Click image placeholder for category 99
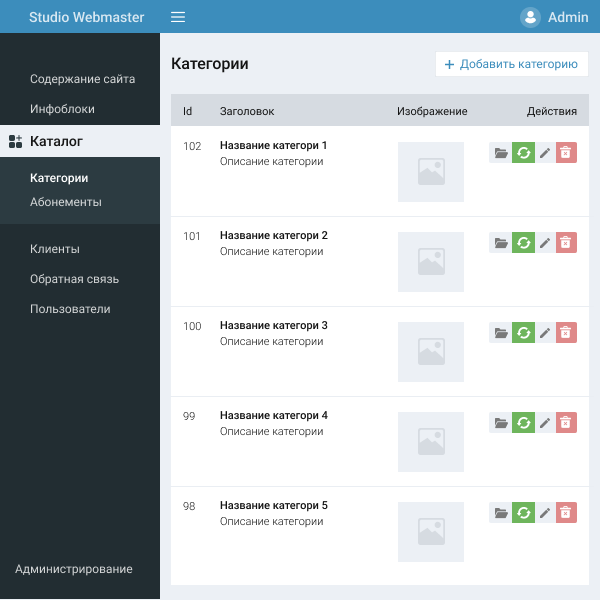This screenshot has height=600, width=600. point(431,442)
